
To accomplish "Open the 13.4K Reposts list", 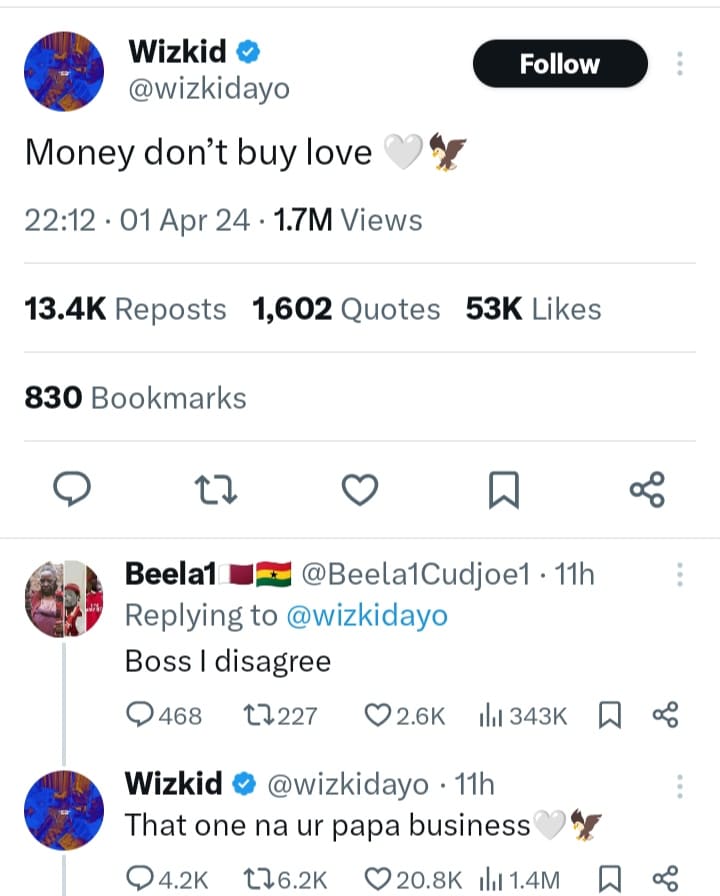I will pyautogui.click(x=125, y=310).
